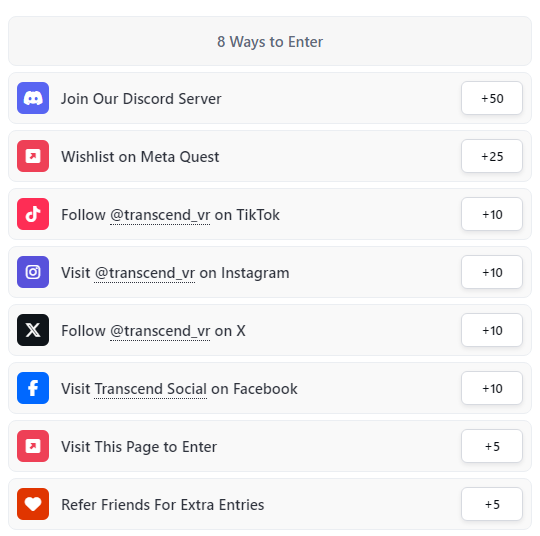Select the +10 button for X follow
Screen dimensions: 540x536
(x=492, y=330)
